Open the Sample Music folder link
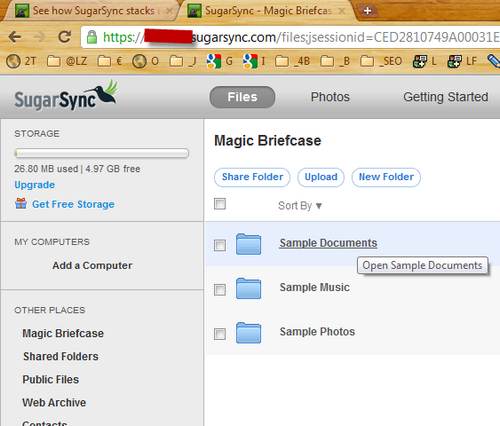The width and height of the screenshot is (500, 426). [x=315, y=287]
